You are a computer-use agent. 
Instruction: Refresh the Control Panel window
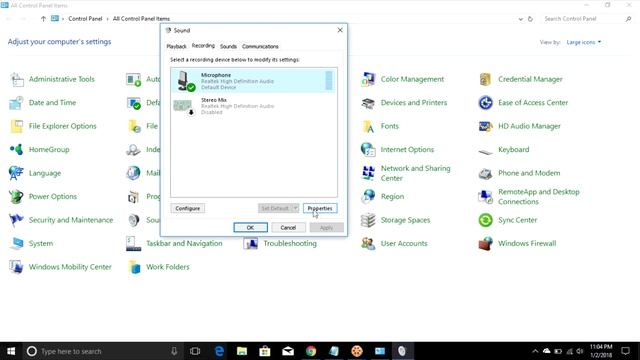pyautogui.click(x=530, y=19)
